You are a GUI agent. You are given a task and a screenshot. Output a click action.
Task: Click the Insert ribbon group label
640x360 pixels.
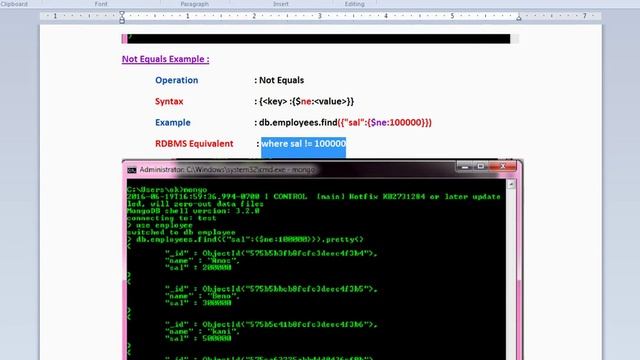pyautogui.click(x=281, y=4)
